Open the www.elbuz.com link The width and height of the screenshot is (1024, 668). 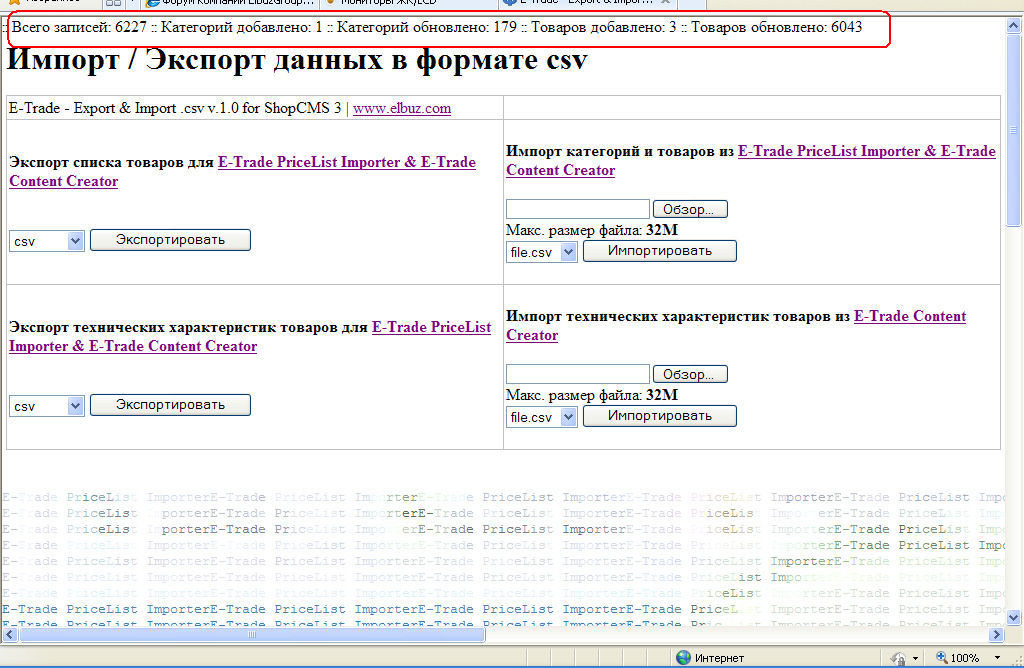coord(402,108)
